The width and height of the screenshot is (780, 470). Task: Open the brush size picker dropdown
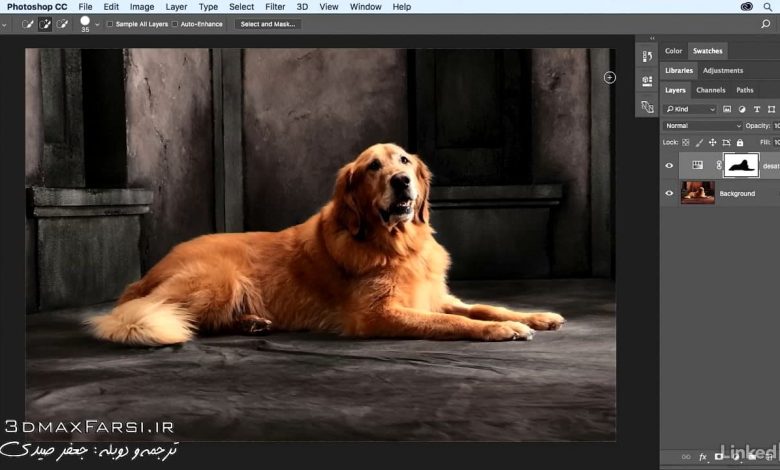coord(97,23)
